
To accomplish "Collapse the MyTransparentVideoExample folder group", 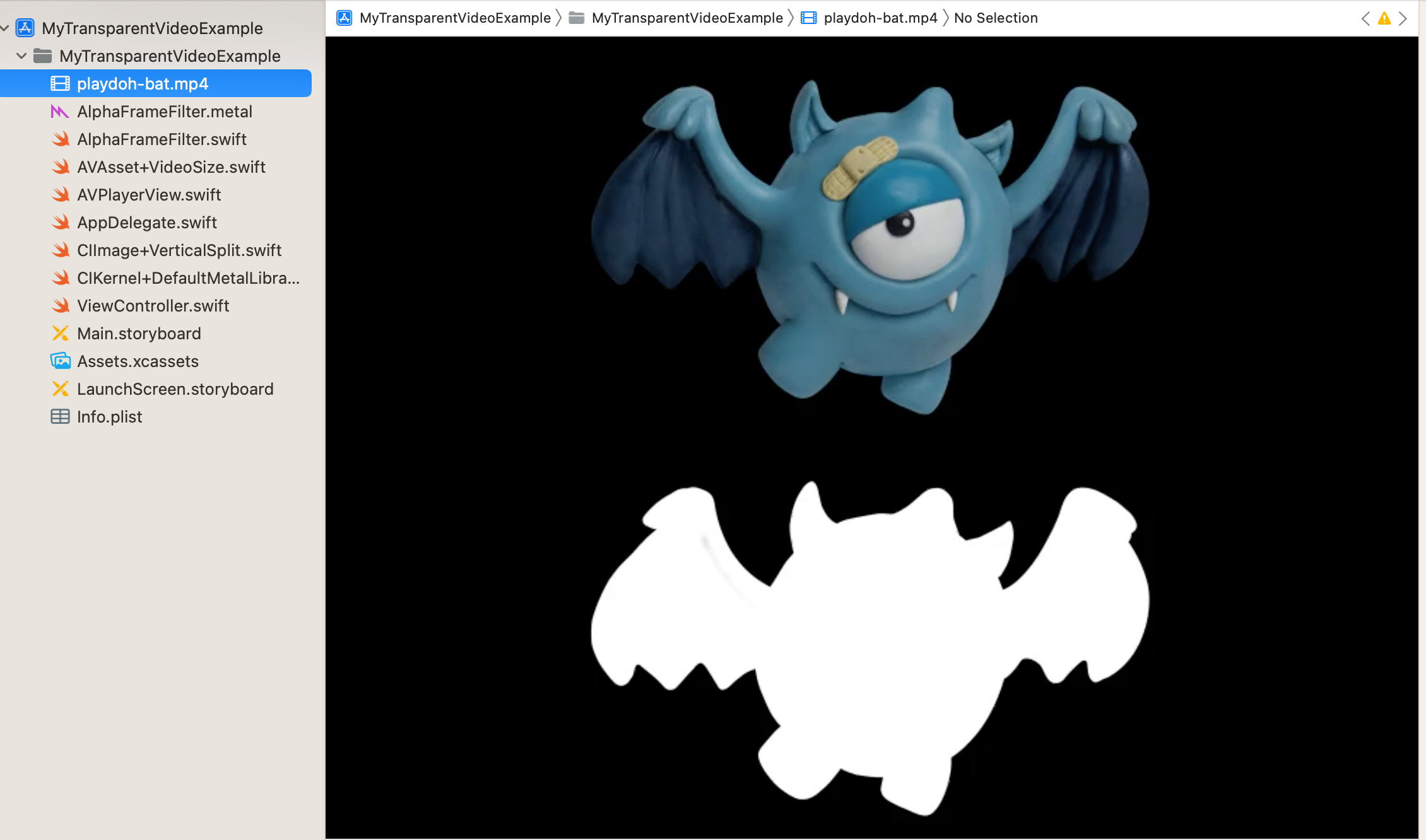I will [x=21, y=56].
